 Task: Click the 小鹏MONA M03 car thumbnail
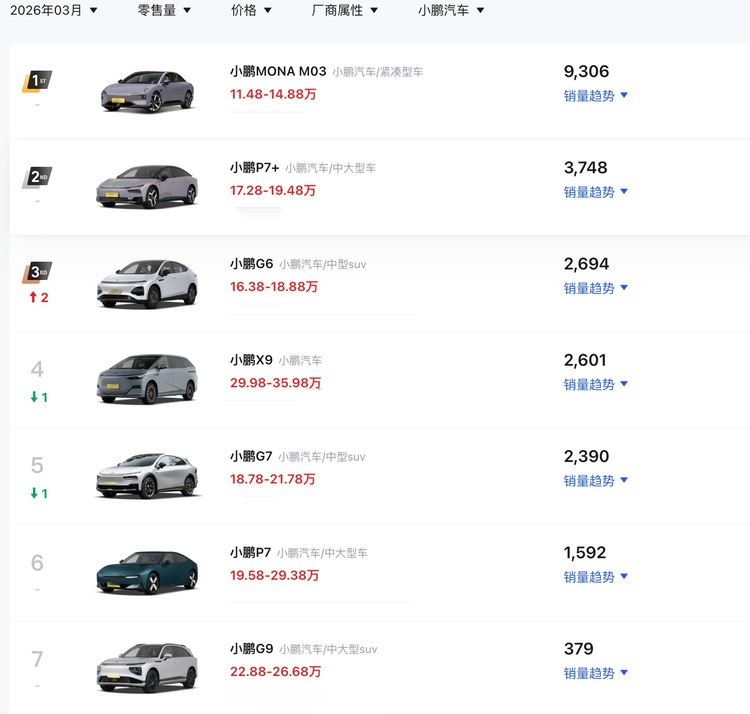click(147, 91)
